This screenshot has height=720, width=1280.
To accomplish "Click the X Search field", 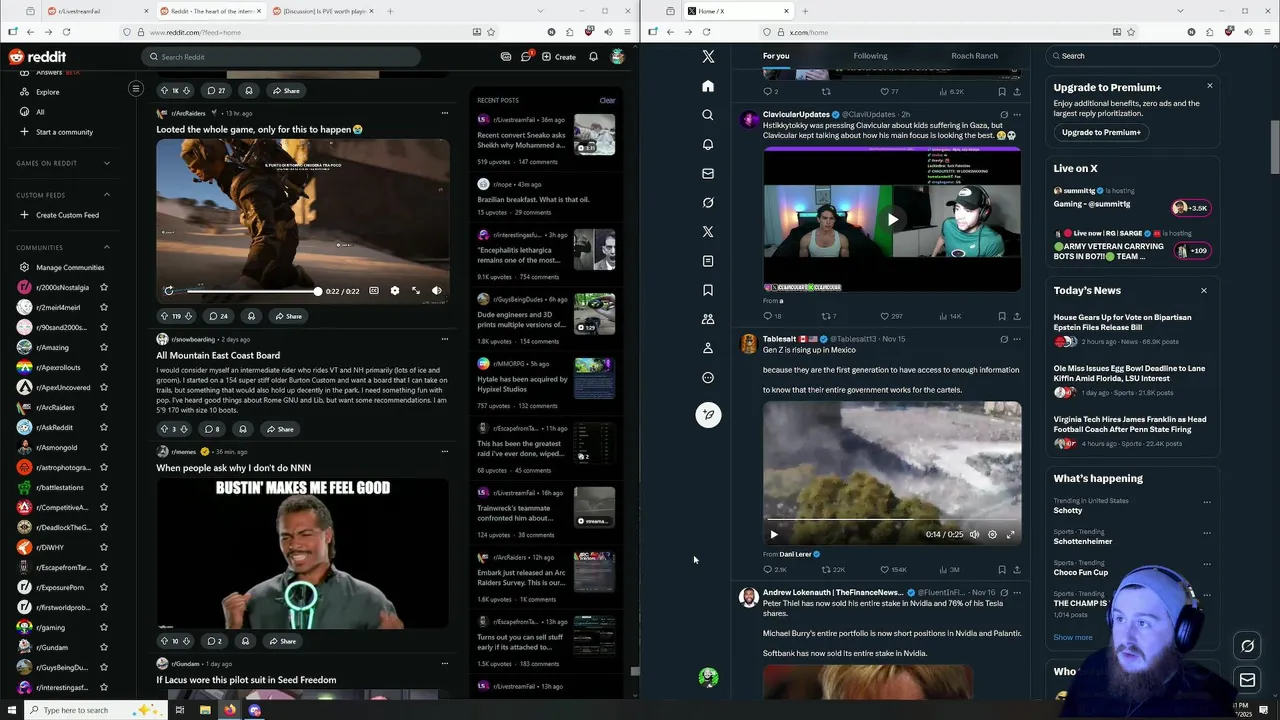I will [x=1132, y=56].
